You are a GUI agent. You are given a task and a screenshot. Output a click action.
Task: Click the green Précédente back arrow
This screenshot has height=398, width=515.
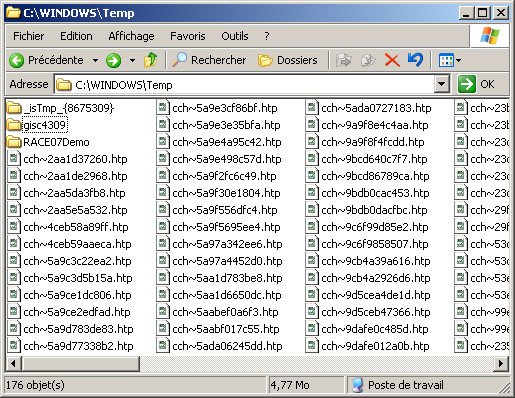pyautogui.click(x=16, y=61)
